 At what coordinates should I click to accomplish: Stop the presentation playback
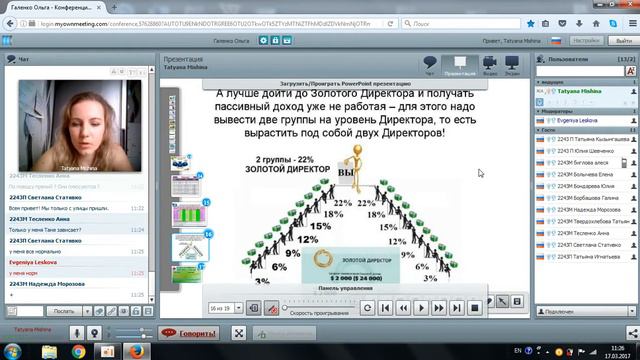tap(475, 308)
